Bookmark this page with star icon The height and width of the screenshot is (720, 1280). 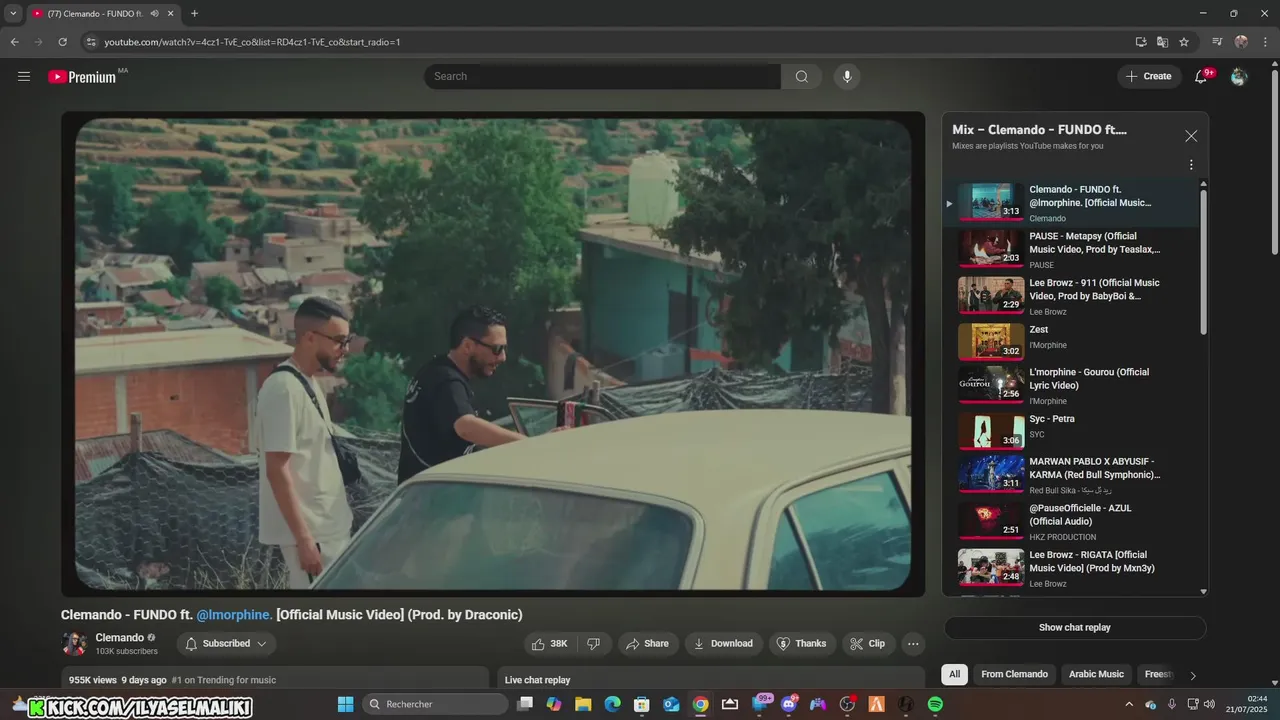[x=1184, y=42]
